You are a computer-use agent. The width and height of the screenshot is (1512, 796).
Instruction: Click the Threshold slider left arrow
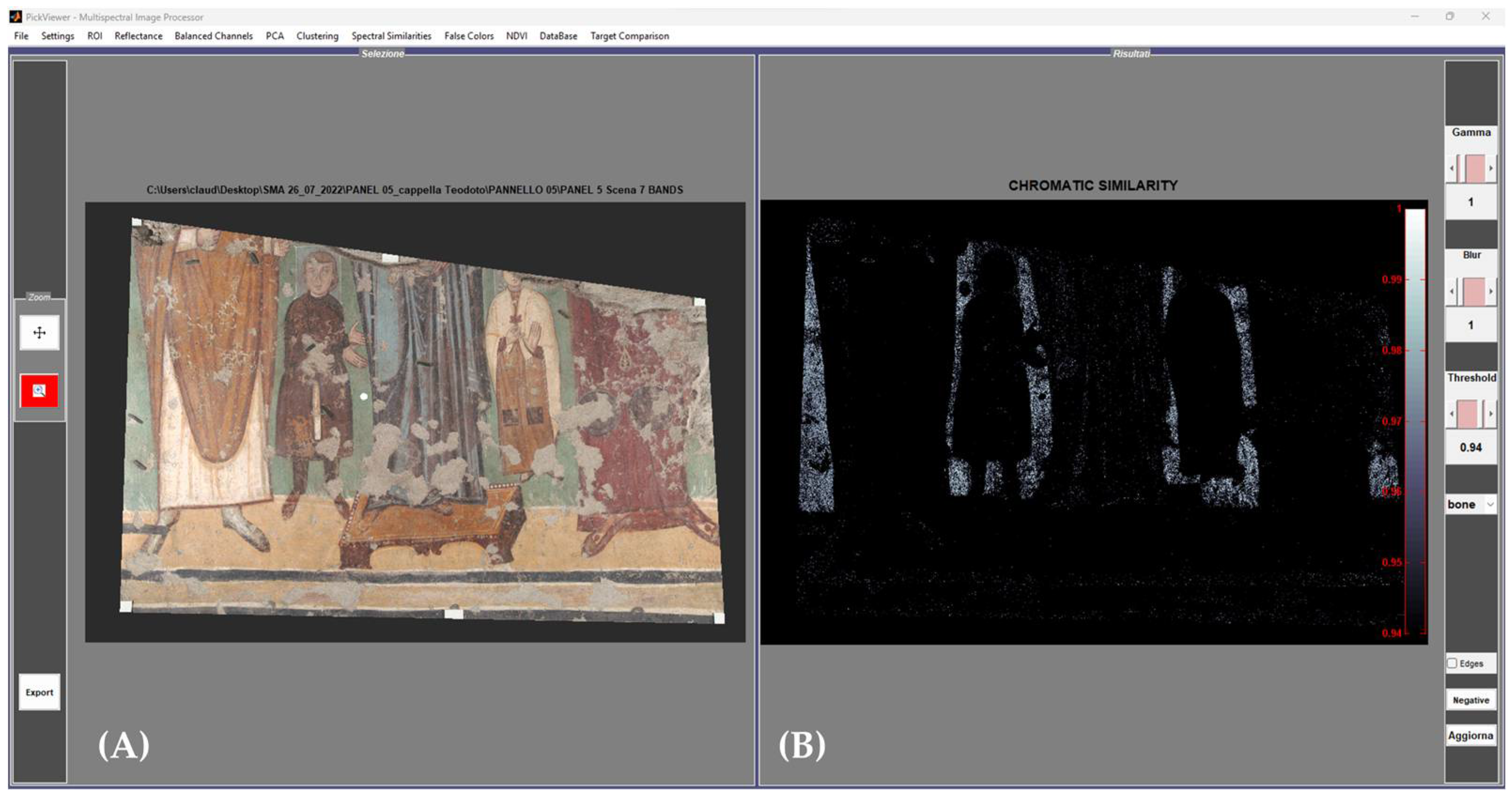1451,414
